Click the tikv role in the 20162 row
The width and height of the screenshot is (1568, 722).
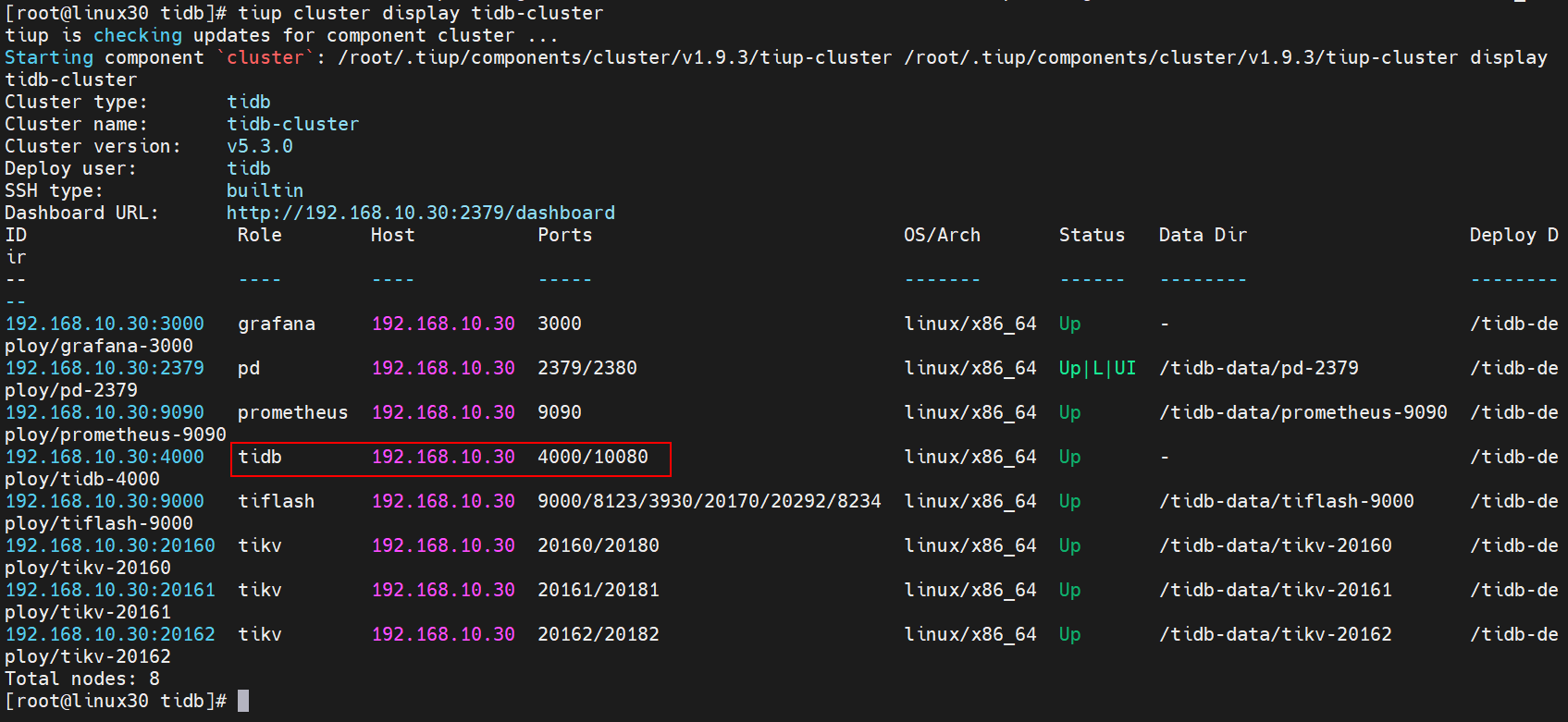pyautogui.click(x=260, y=634)
